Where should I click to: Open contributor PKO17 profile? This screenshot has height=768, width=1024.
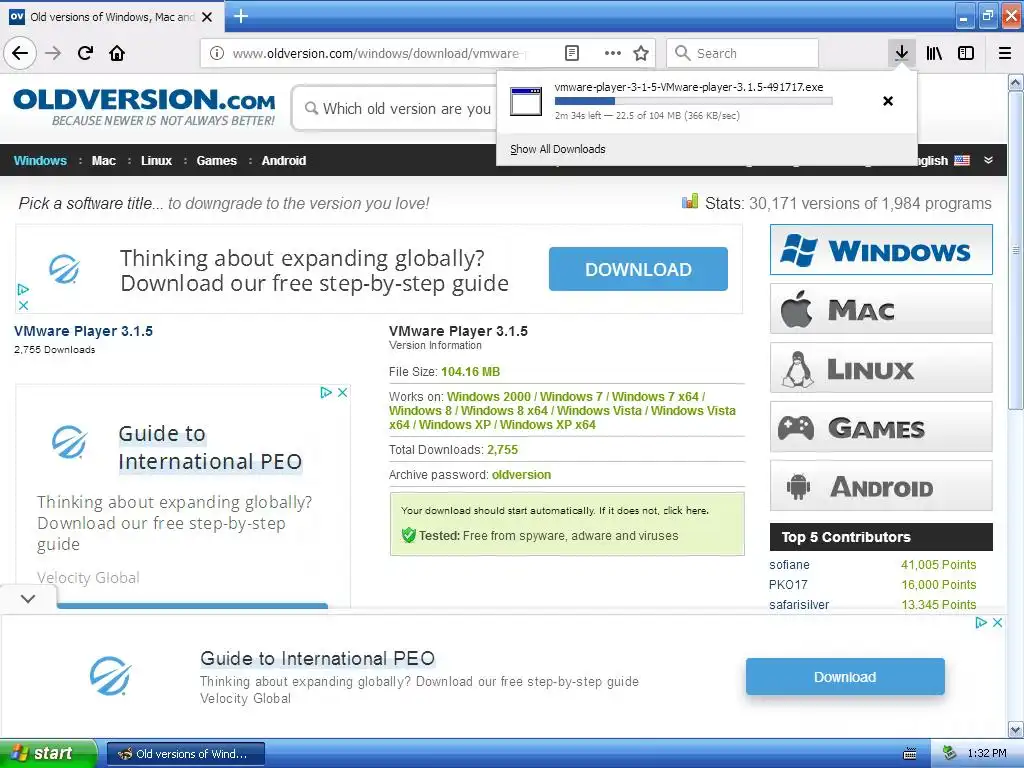(788, 584)
